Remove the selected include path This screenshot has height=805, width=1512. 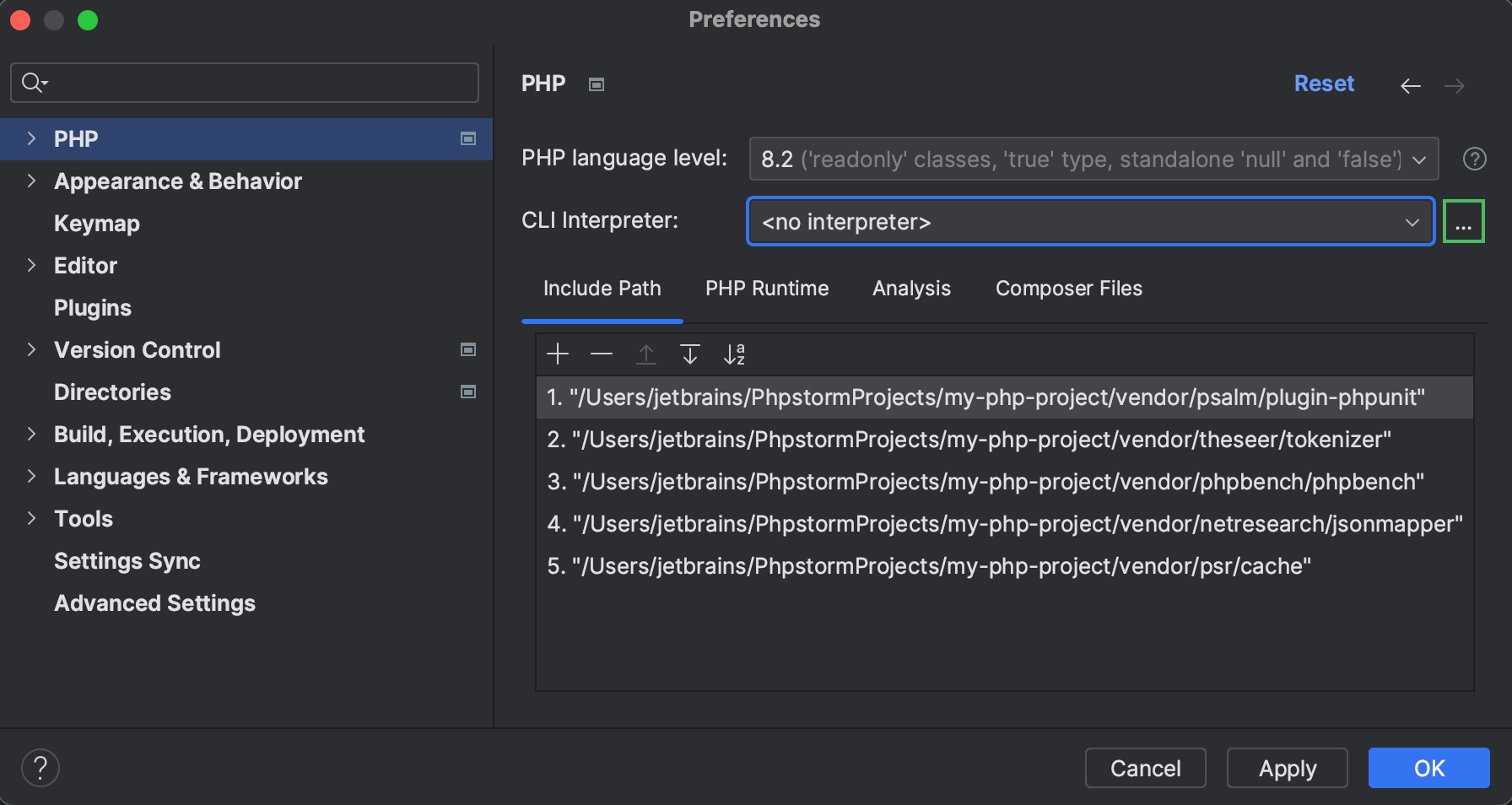pyautogui.click(x=602, y=354)
